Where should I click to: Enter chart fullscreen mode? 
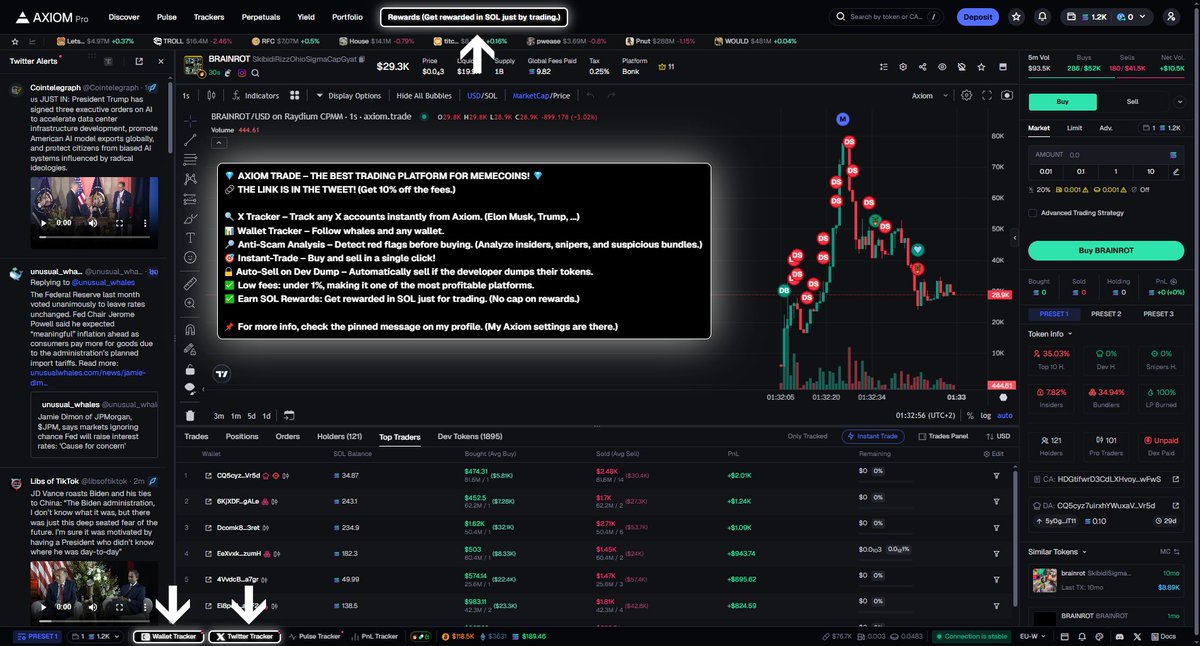pyautogui.click(x=986, y=96)
